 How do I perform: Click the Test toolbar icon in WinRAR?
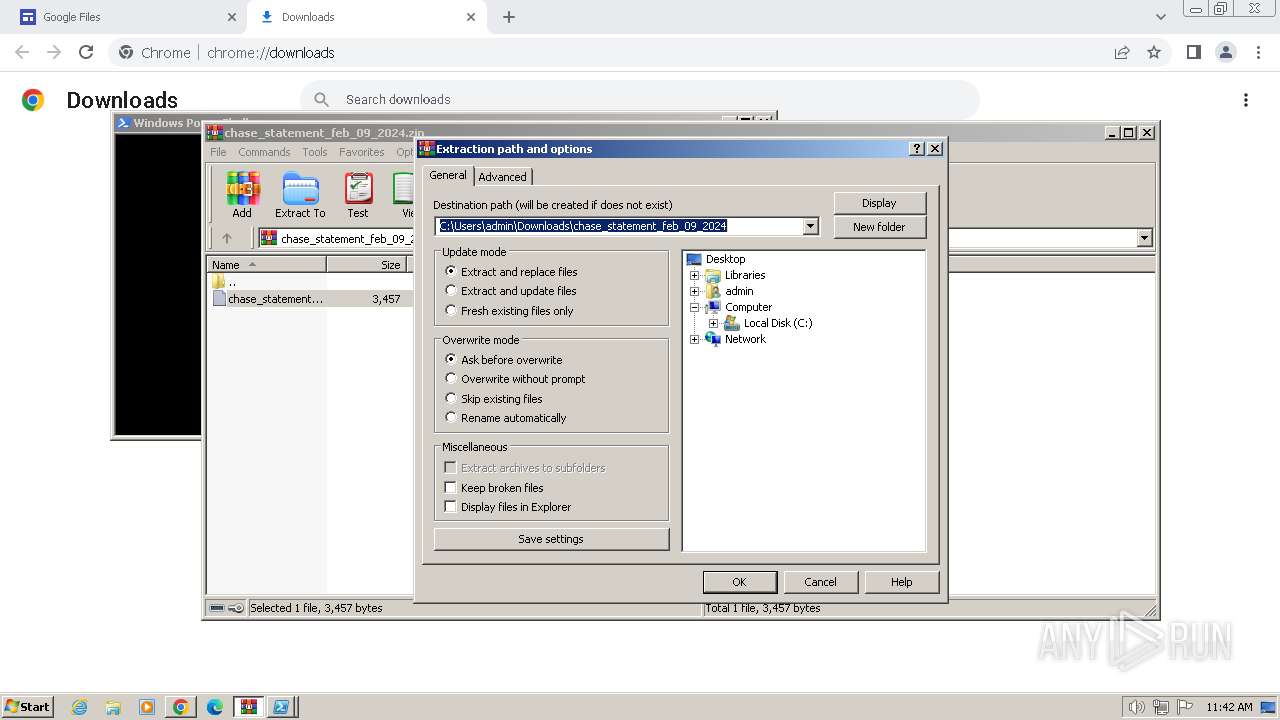point(358,194)
